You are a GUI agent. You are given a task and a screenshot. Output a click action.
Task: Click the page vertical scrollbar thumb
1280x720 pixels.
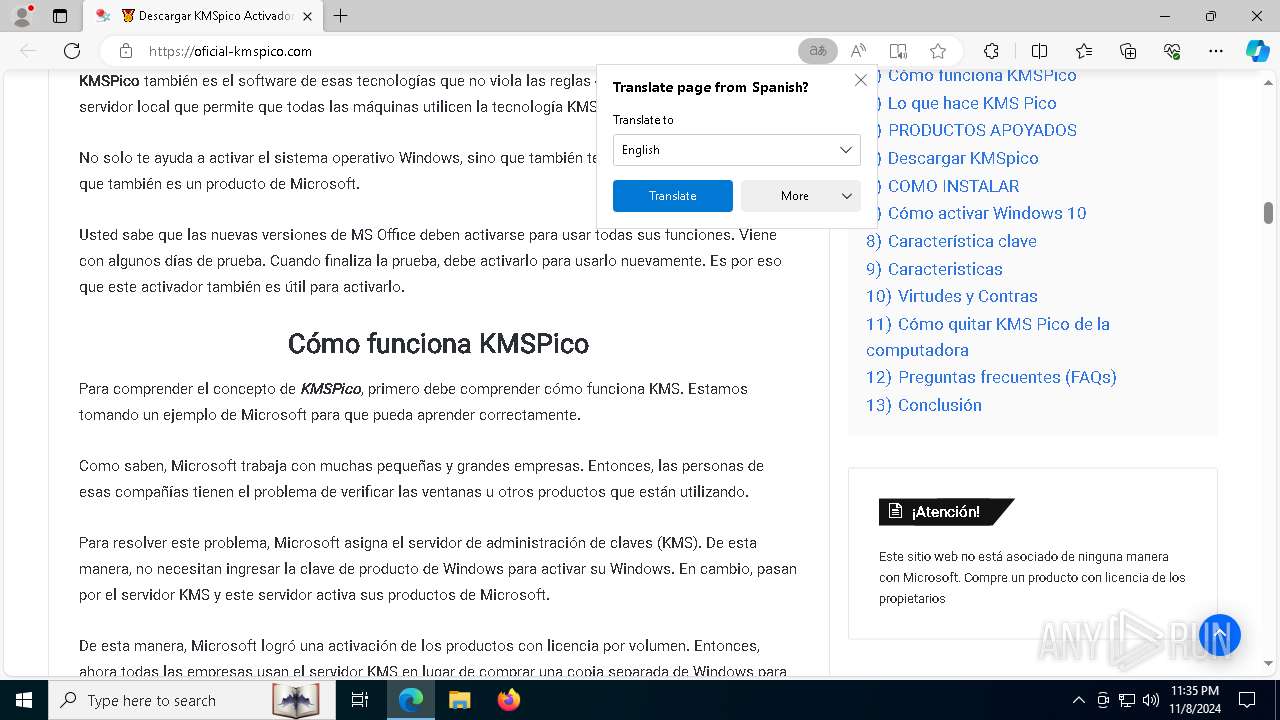1268,213
